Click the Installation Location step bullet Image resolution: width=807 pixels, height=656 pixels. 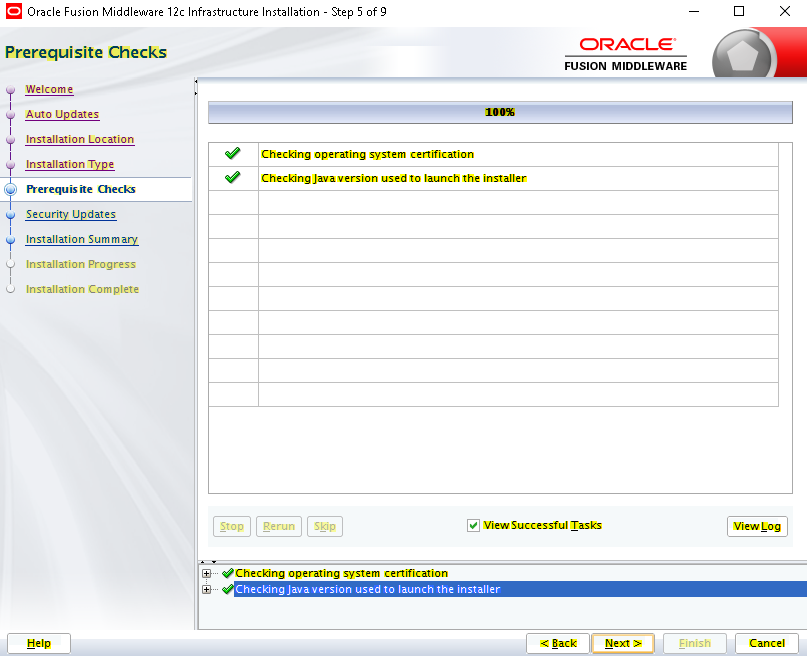pyautogui.click(x=10, y=139)
